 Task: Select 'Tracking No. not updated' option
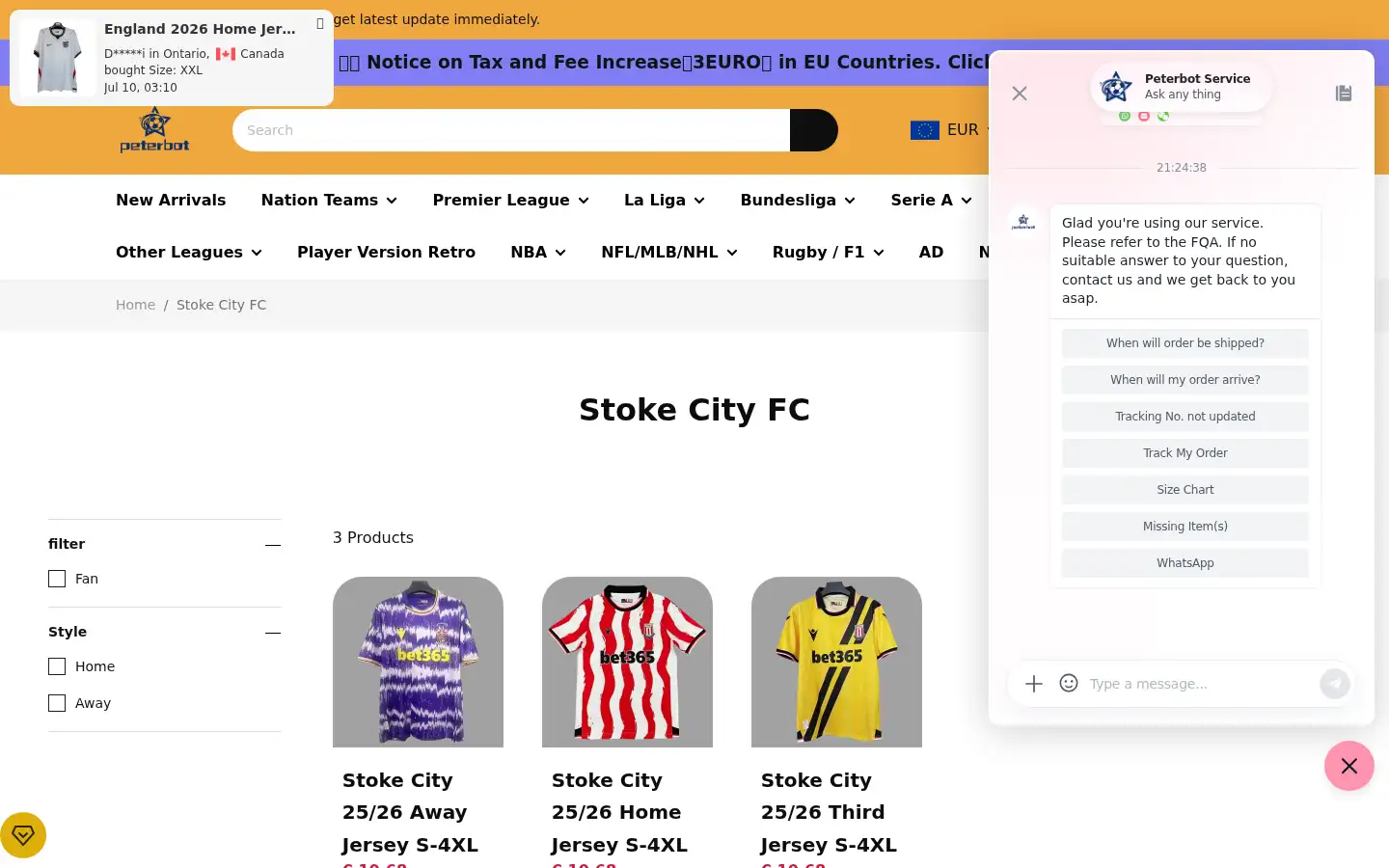(x=1185, y=417)
